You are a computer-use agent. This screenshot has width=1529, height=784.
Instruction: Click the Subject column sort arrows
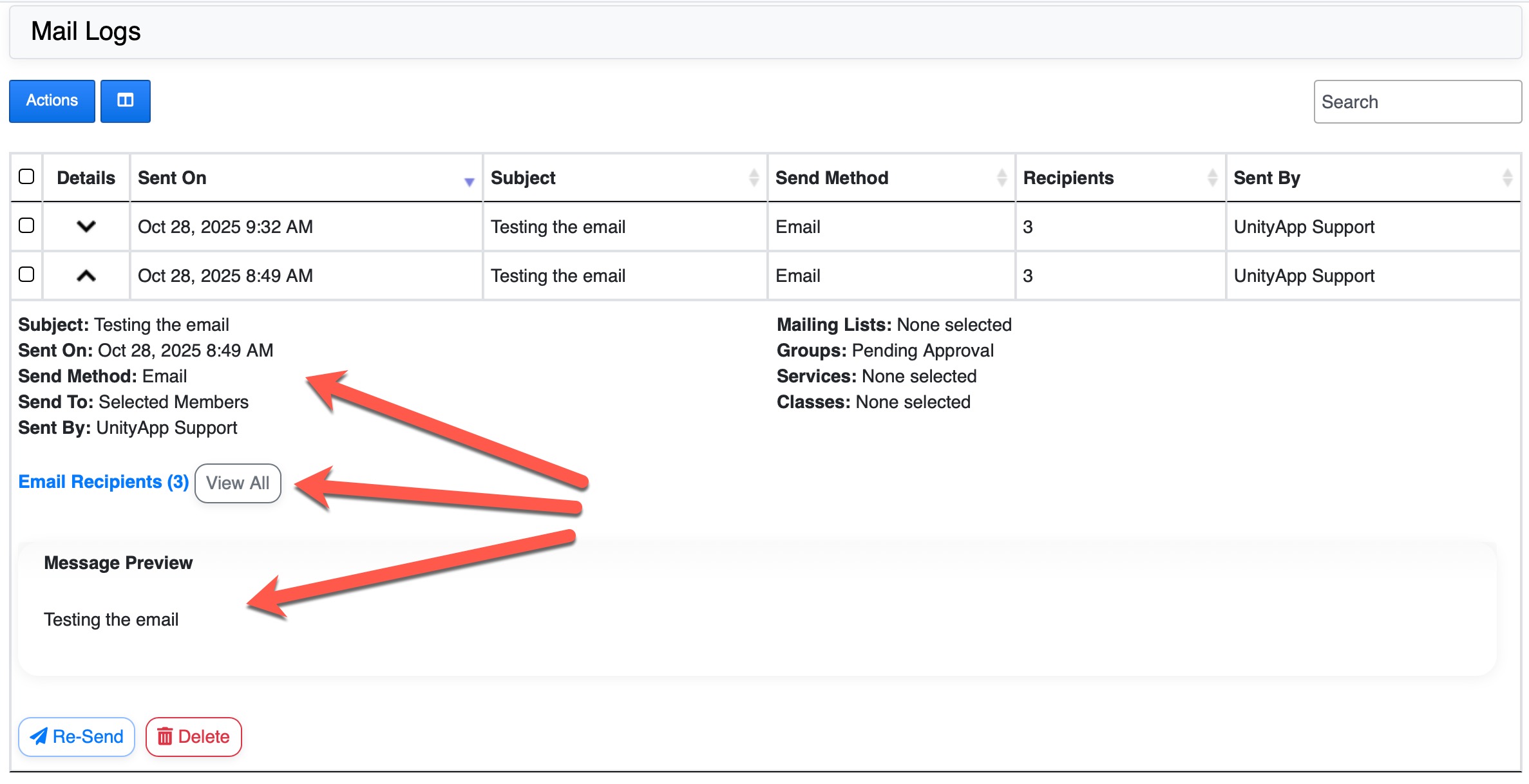click(x=754, y=178)
